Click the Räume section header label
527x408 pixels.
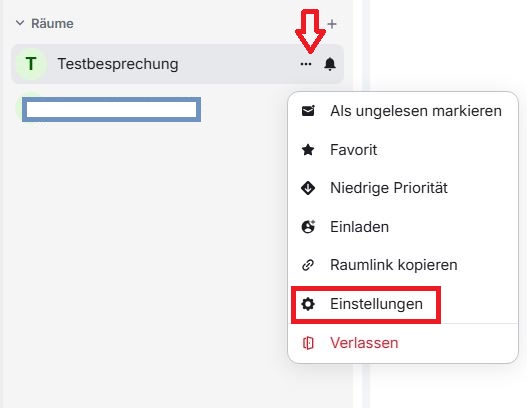[x=52, y=24]
